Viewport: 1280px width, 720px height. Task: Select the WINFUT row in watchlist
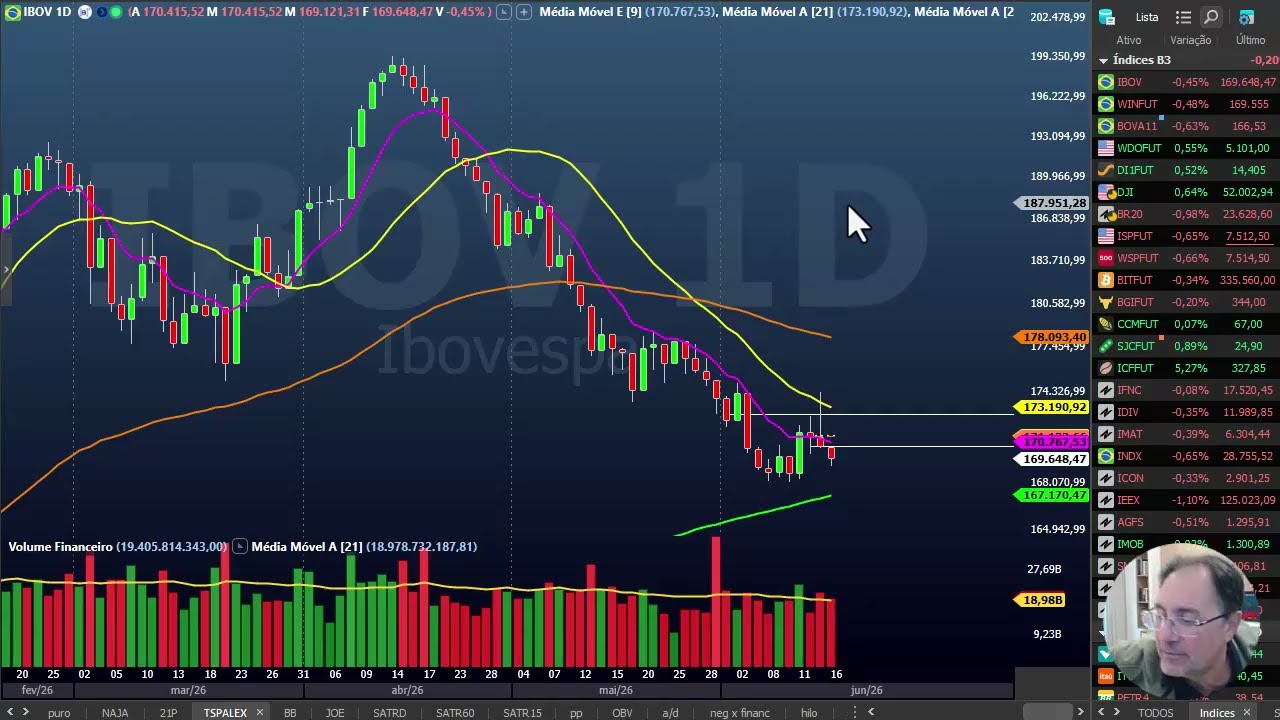1188,104
